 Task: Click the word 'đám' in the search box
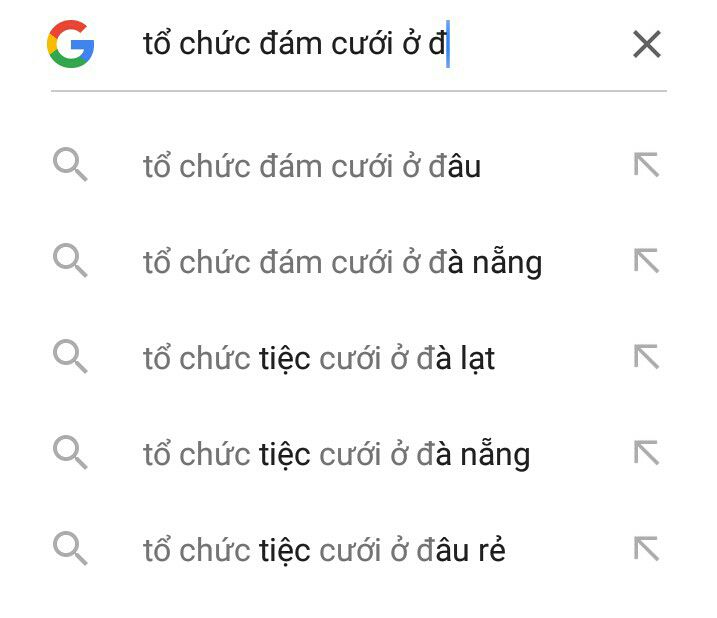[291, 43]
